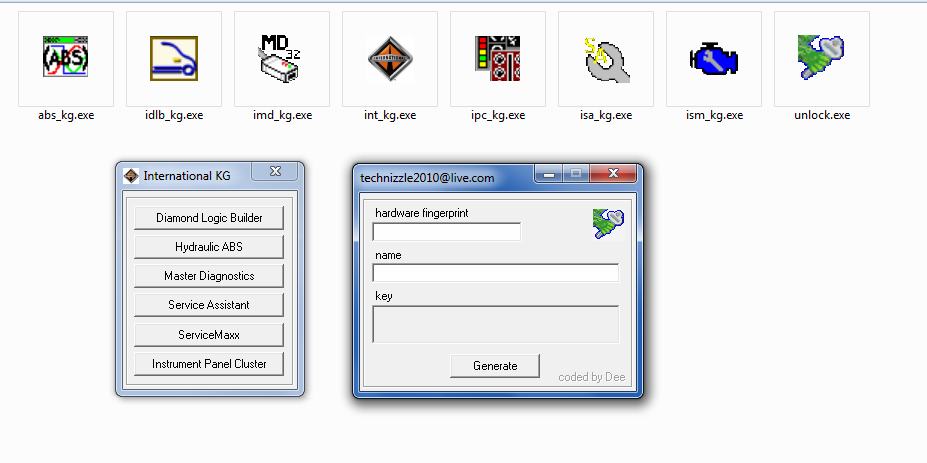Launch the Hydraulic ABS button
The height and width of the screenshot is (463, 927).
(x=209, y=247)
